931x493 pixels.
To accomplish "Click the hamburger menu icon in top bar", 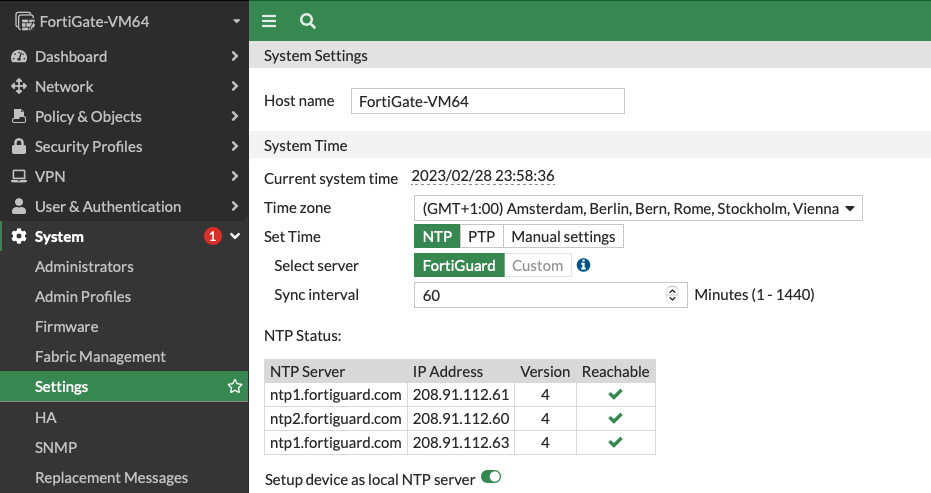I will tap(268, 21).
